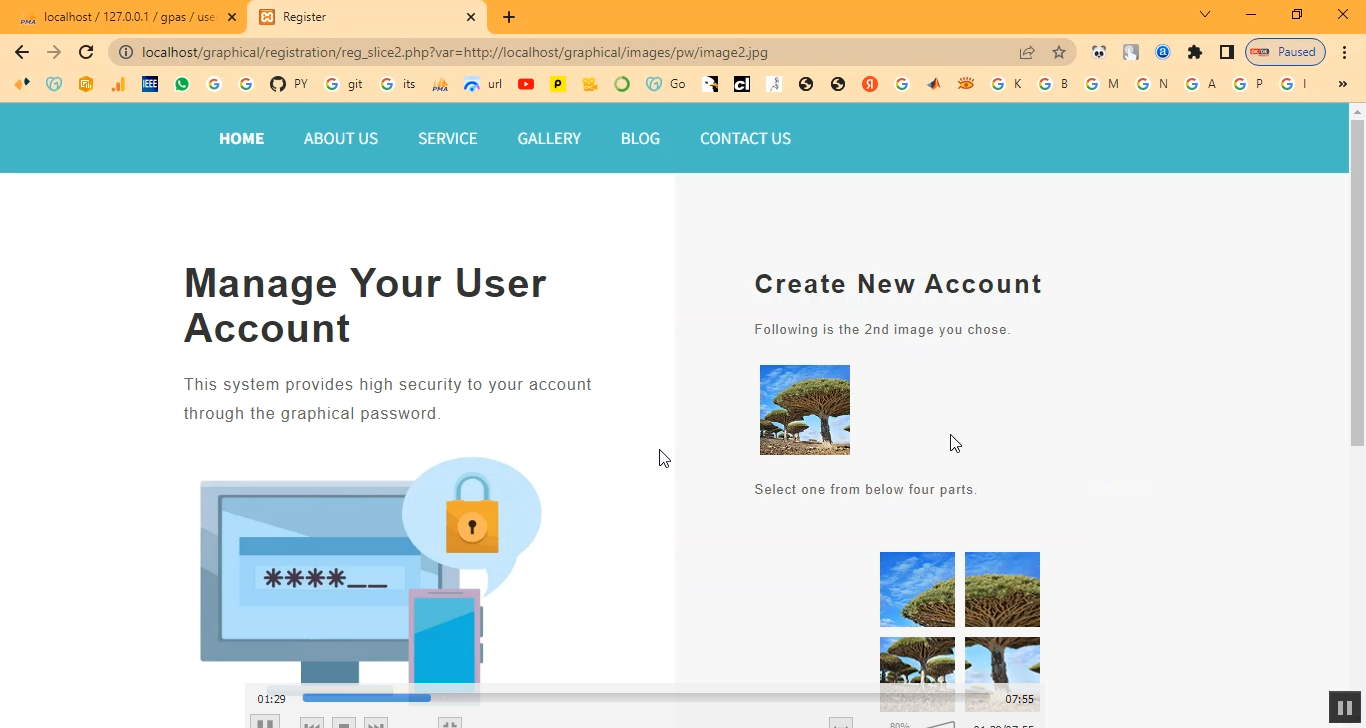
Task: Click the video progress seek bar
Action: pos(640,698)
